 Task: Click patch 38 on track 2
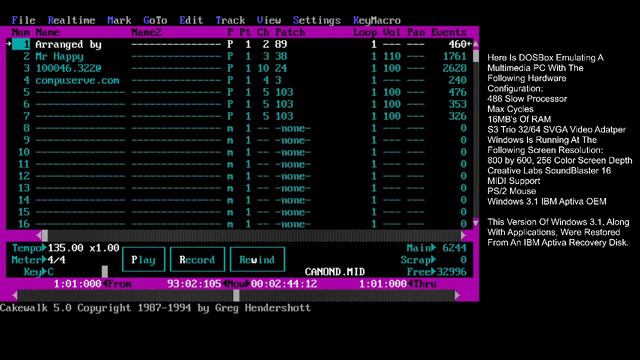(x=281, y=56)
